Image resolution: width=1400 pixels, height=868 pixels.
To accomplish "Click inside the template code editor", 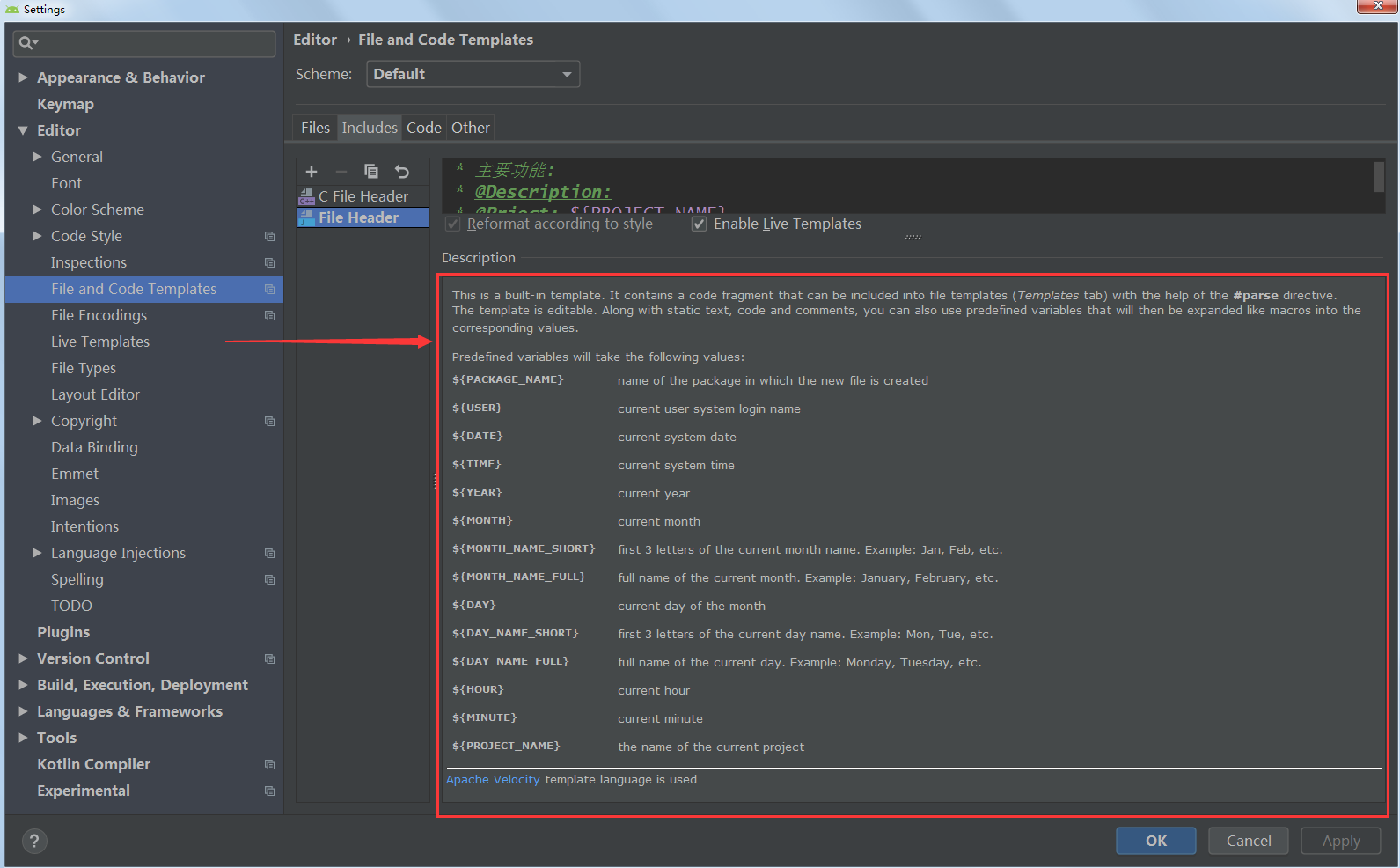I will click(x=906, y=185).
